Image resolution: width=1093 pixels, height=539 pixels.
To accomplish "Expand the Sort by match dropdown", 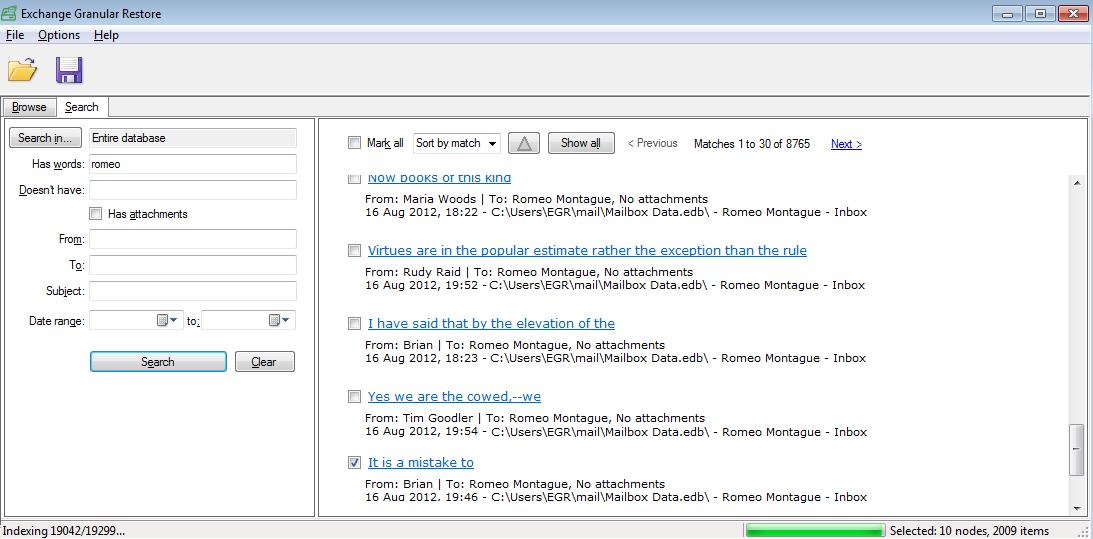I will pyautogui.click(x=457, y=143).
